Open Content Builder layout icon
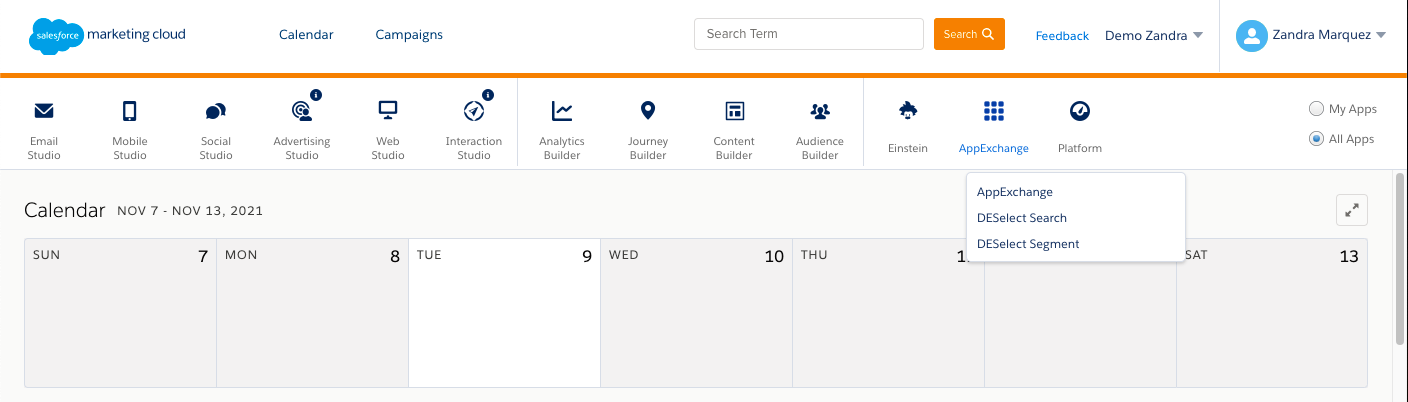This screenshot has height=402, width=1408. click(x=734, y=110)
